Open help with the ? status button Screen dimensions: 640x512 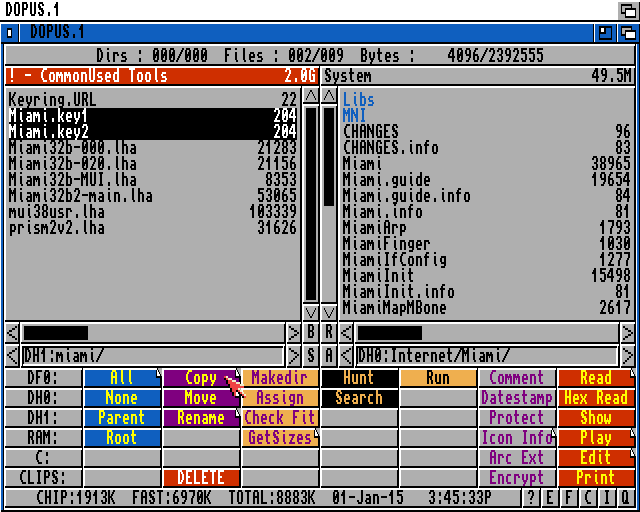tap(530, 497)
